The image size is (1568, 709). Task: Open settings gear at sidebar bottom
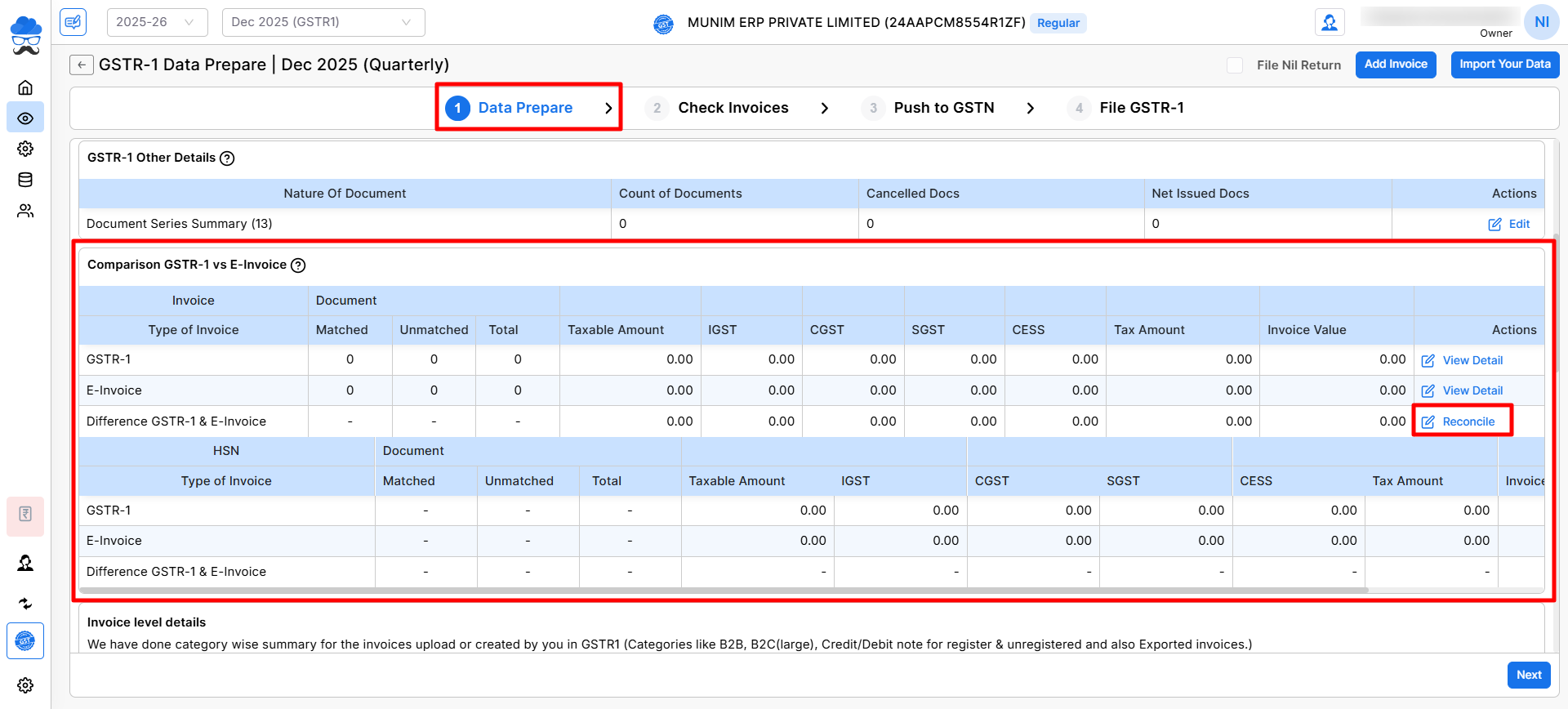click(25, 685)
